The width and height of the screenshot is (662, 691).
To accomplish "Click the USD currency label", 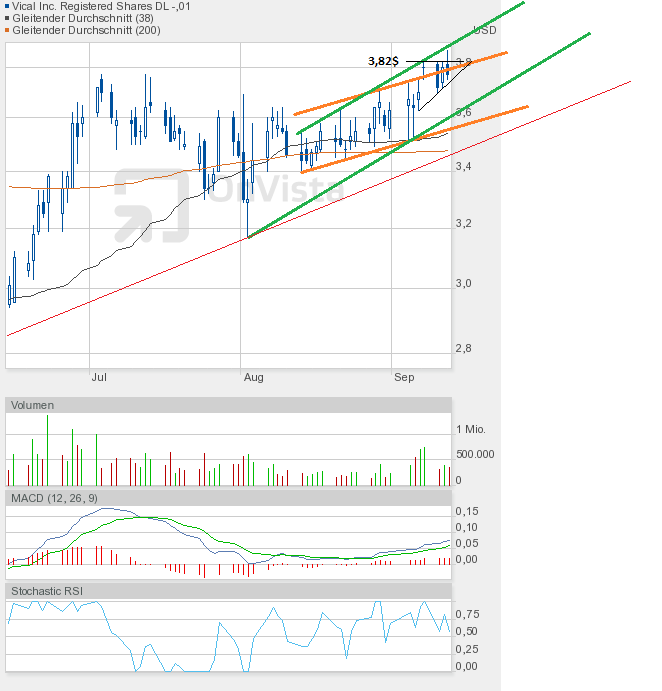I will [x=485, y=30].
